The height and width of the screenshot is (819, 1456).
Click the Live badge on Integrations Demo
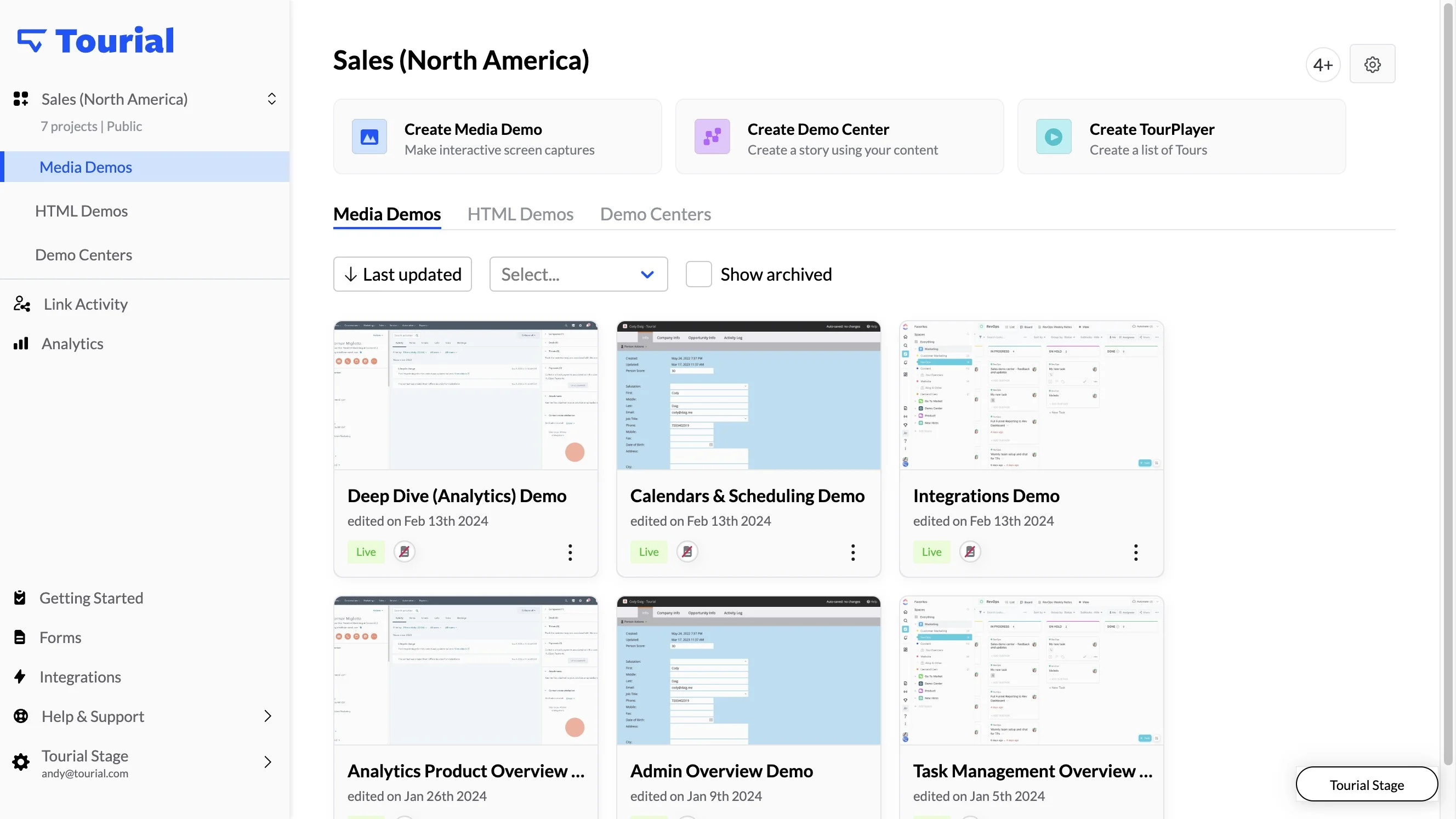click(x=931, y=551)
